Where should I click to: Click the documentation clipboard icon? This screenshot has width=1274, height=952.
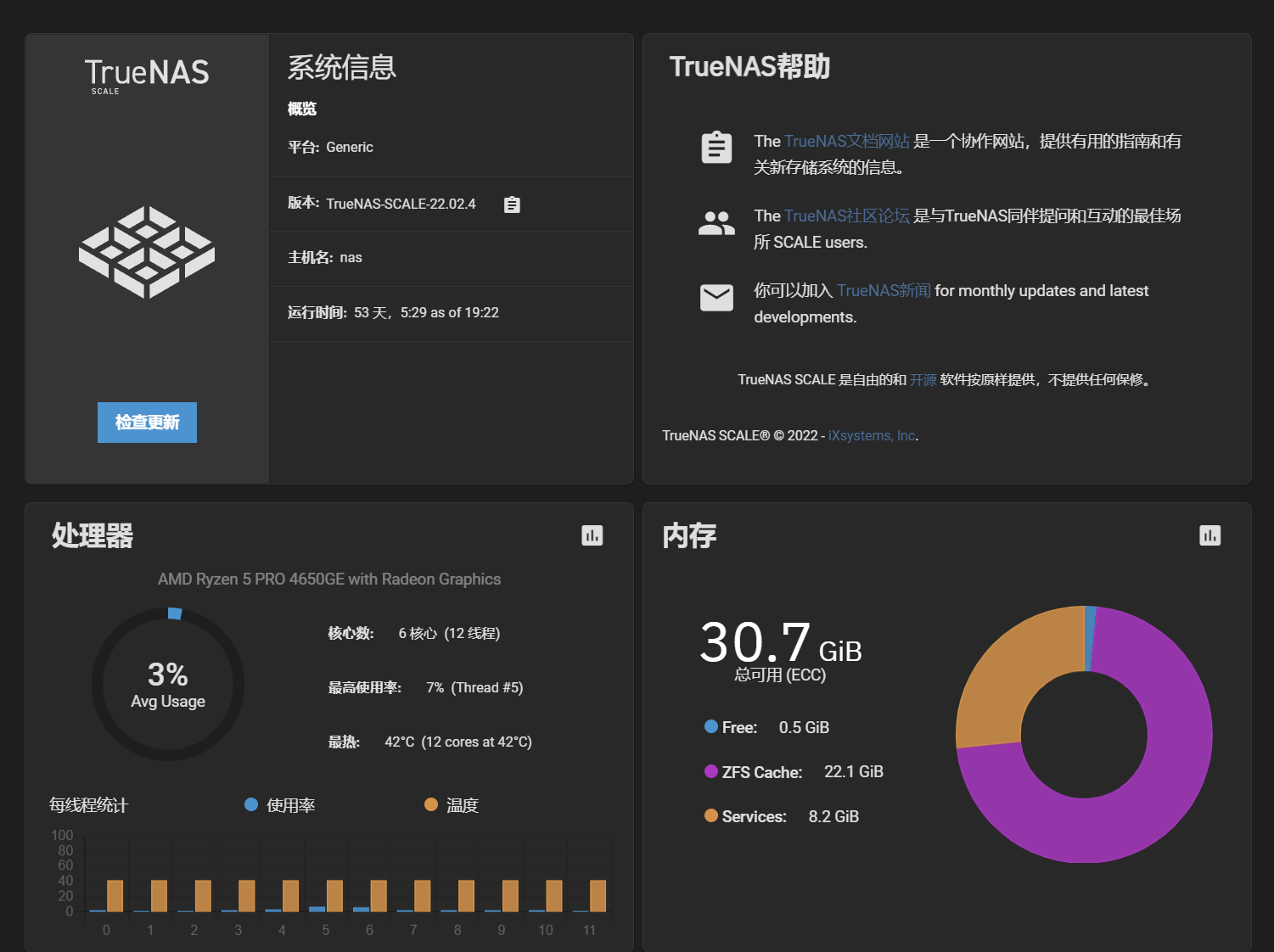click(716, 146)
